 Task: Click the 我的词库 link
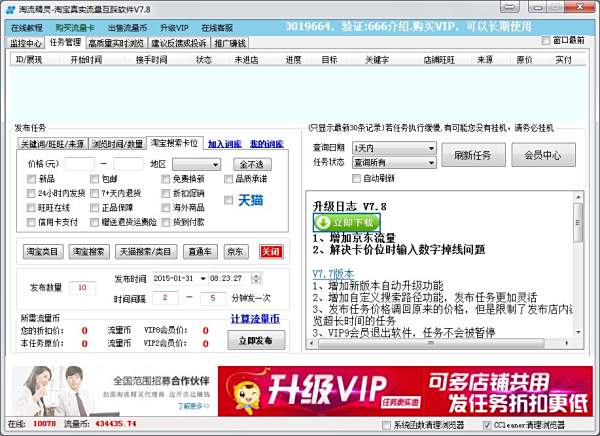click(267, 144)
